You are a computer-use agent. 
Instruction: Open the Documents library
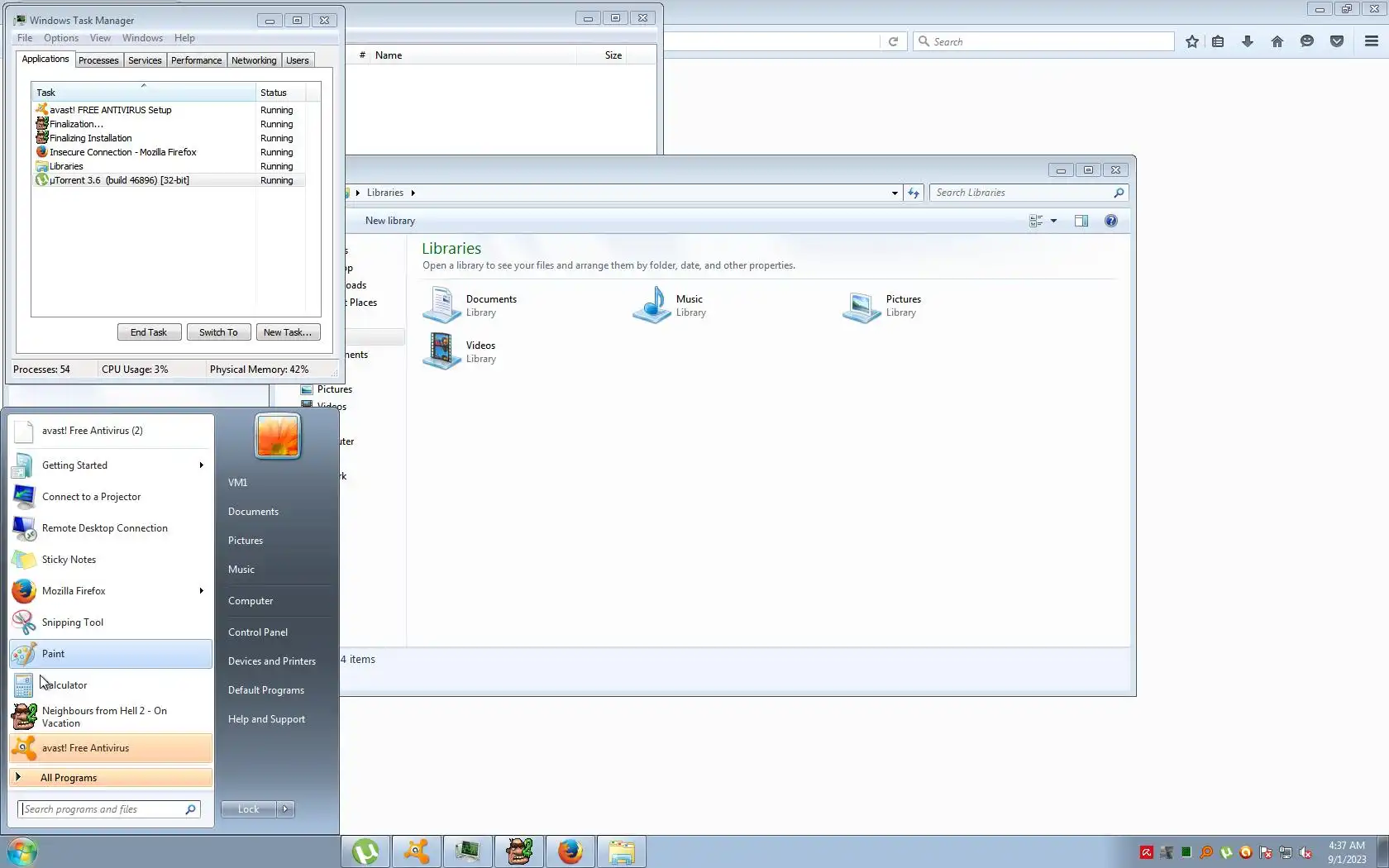(470, 305)
